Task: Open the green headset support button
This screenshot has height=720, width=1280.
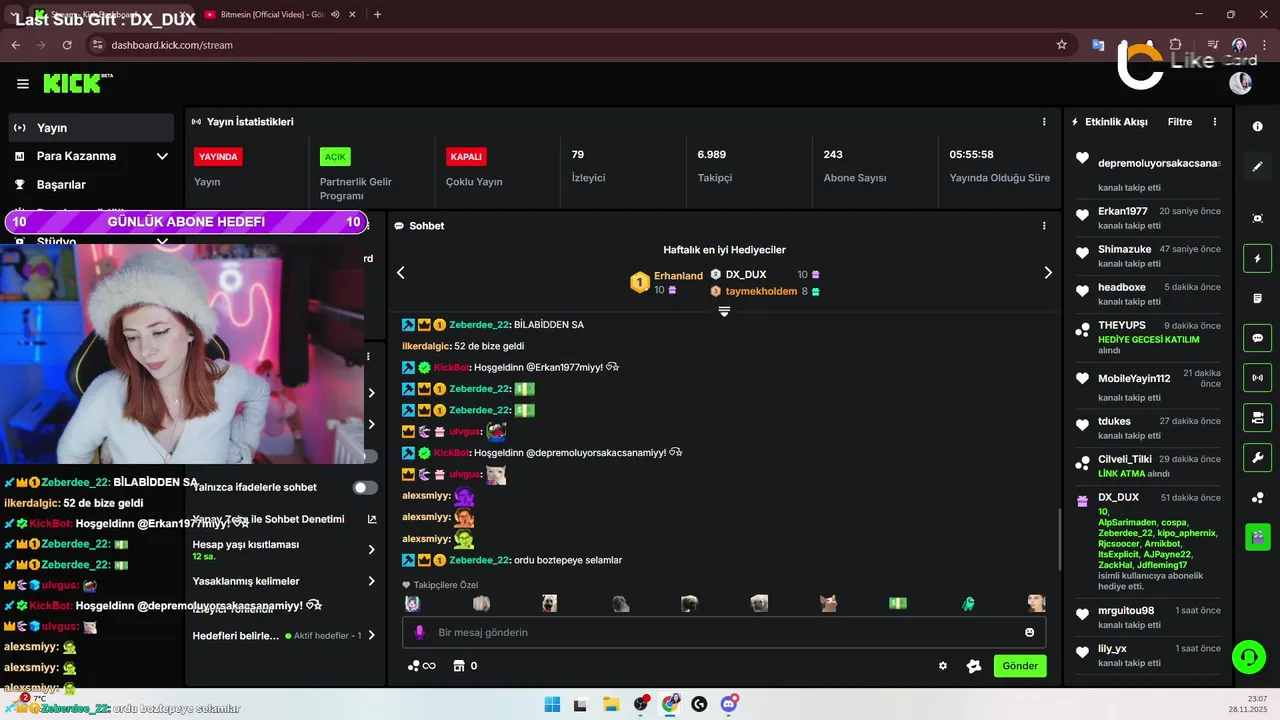Action: 1248,657
